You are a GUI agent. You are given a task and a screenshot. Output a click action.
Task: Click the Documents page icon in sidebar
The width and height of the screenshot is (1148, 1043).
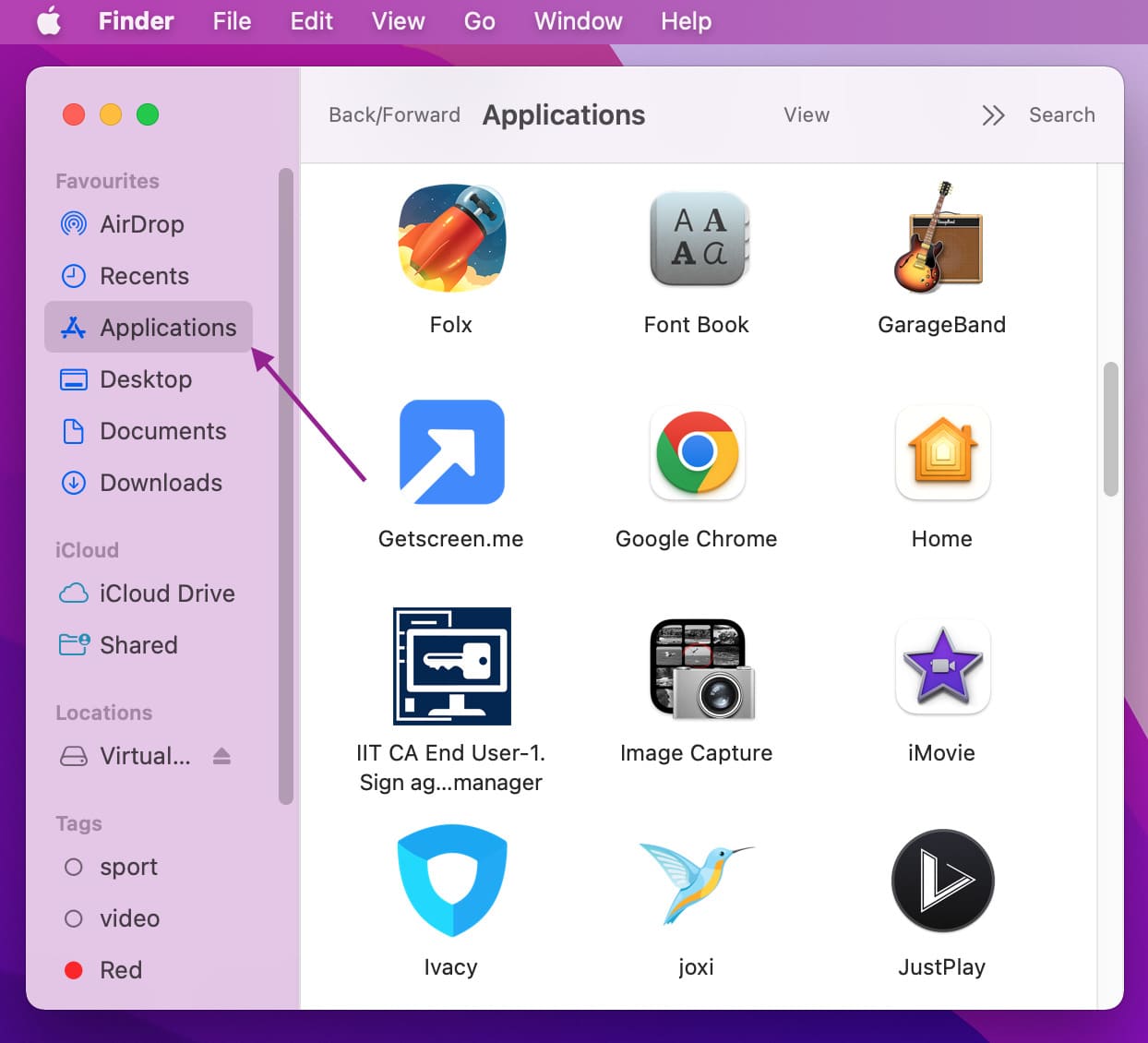coord(74,431)
